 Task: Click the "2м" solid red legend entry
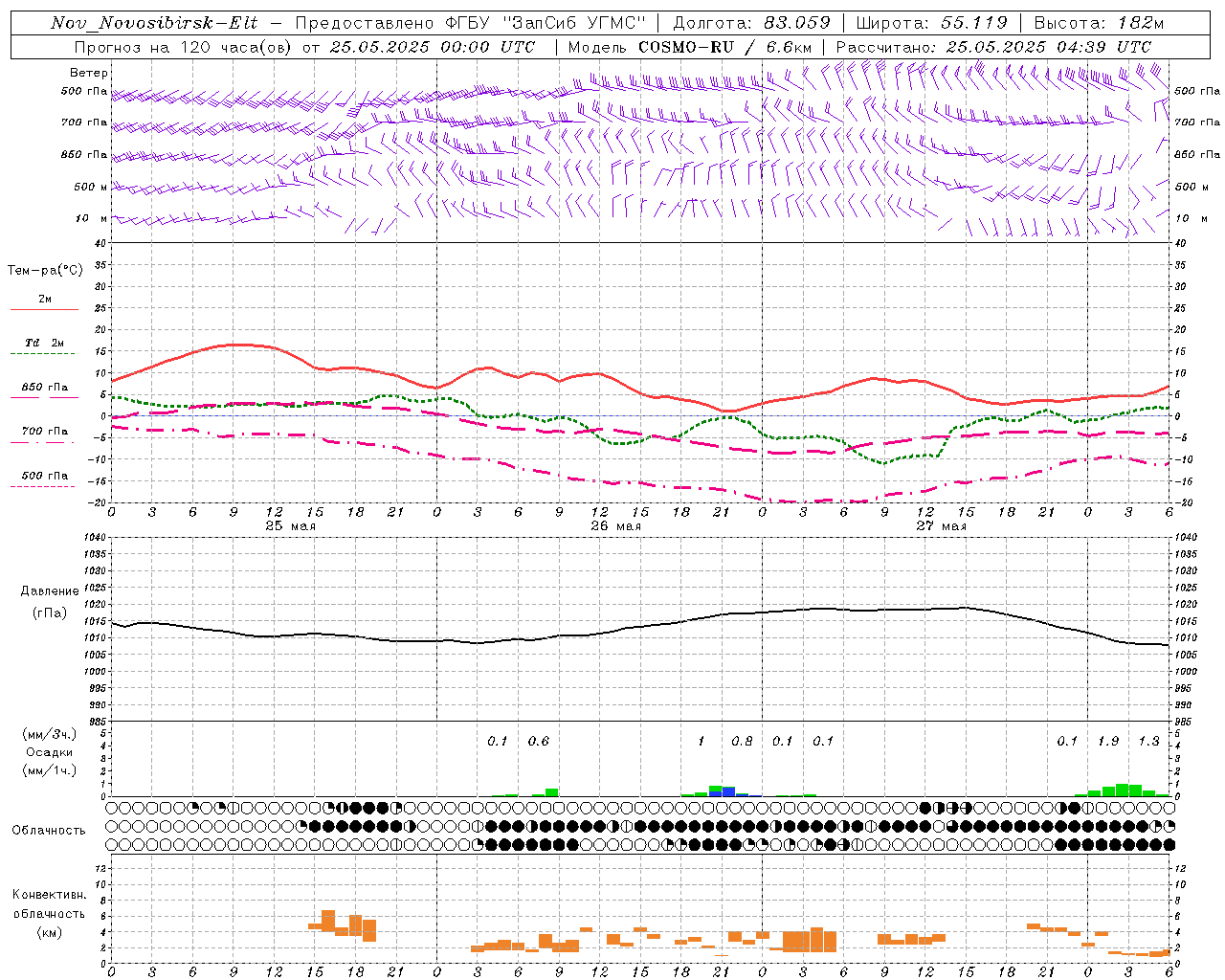(45, 300)
